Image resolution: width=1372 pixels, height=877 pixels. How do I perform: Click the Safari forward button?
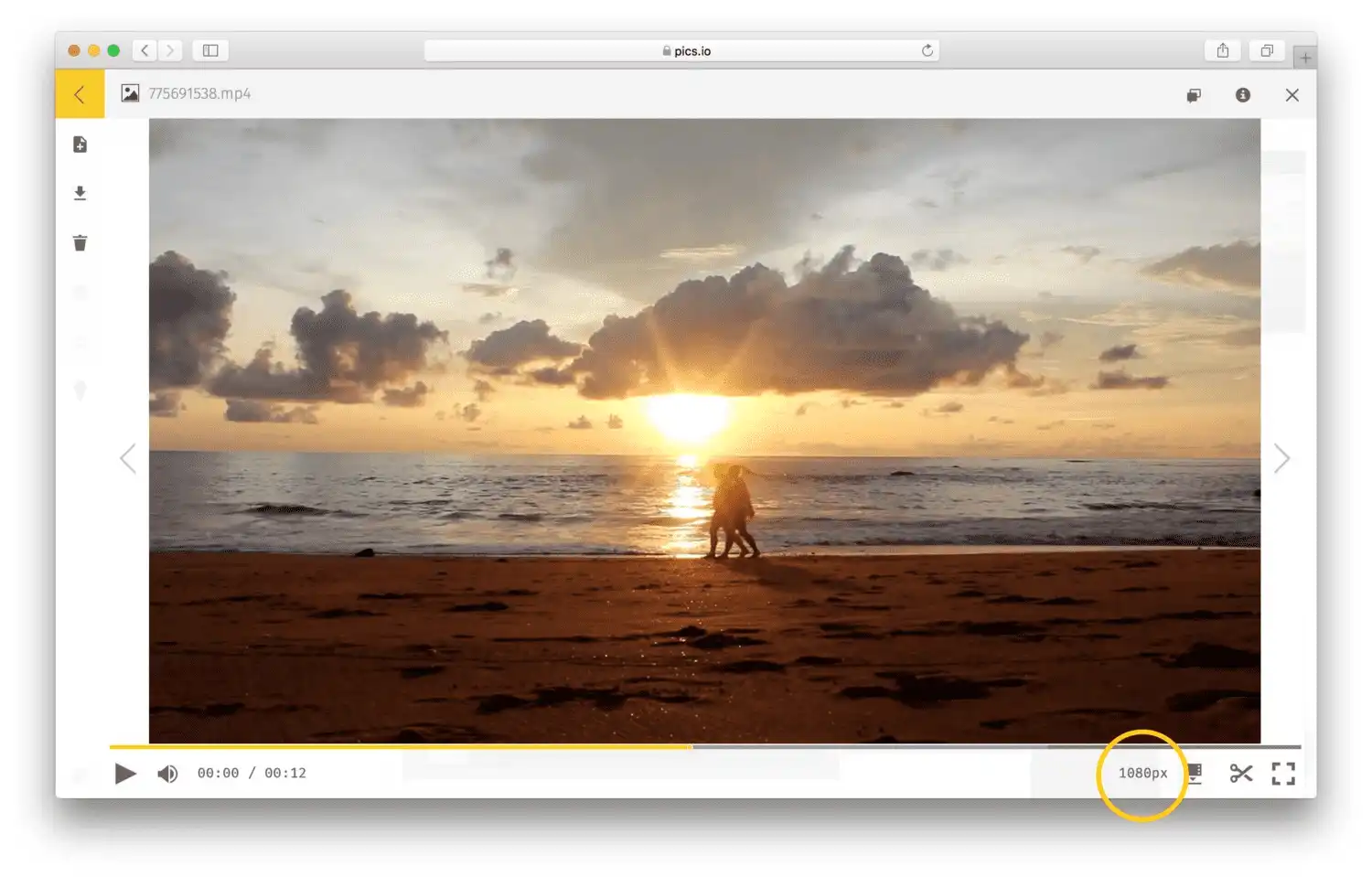pos(169,50)
